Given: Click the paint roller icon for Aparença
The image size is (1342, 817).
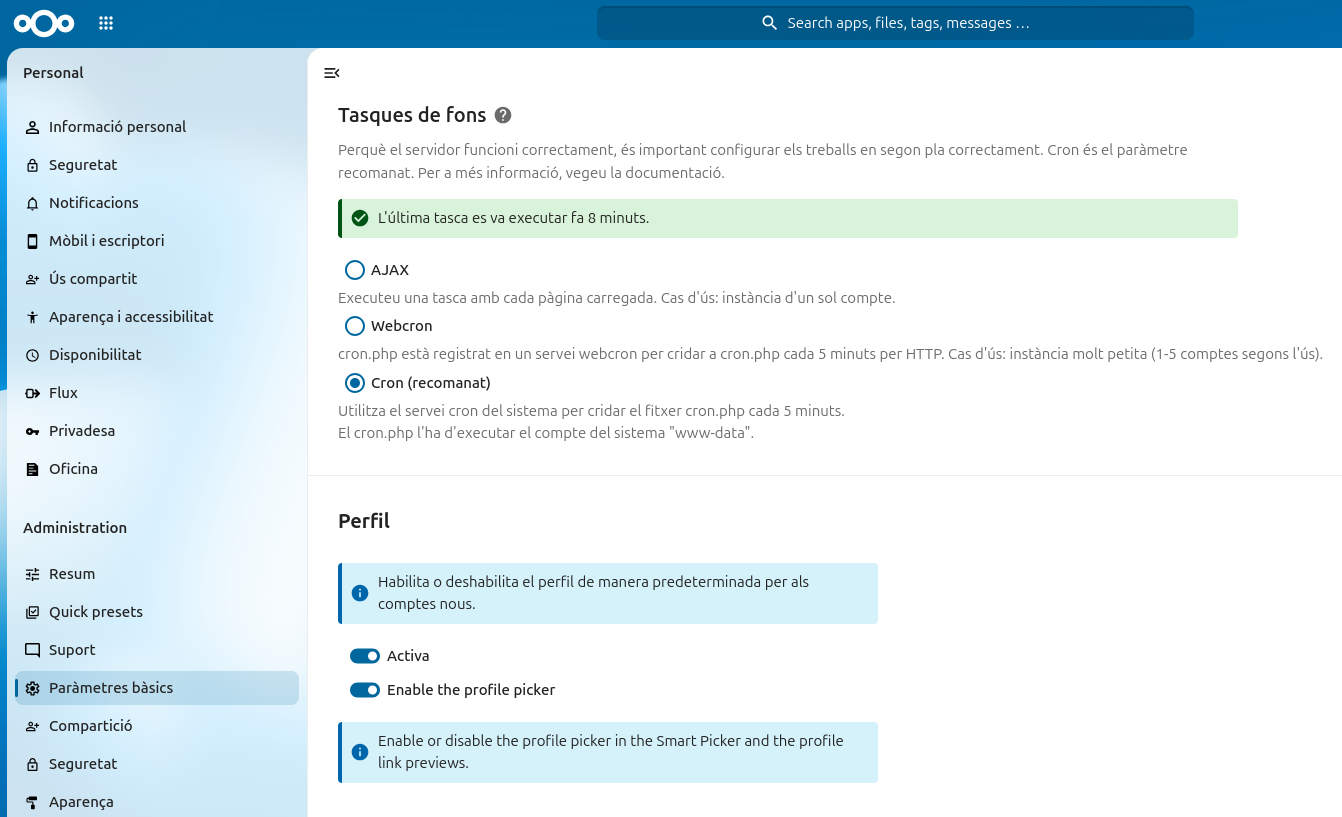Looking at the screenshot, I should pos(33,802).
